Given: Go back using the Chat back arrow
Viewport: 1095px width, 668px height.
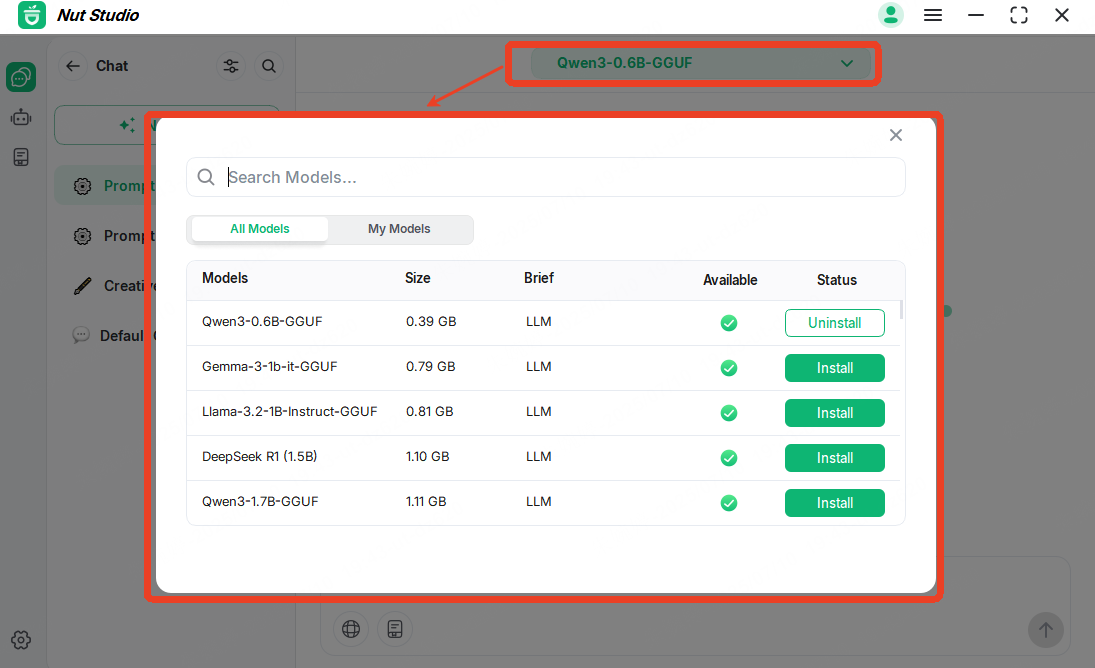Looking at the screenshot, I should (x=73, y=66).
